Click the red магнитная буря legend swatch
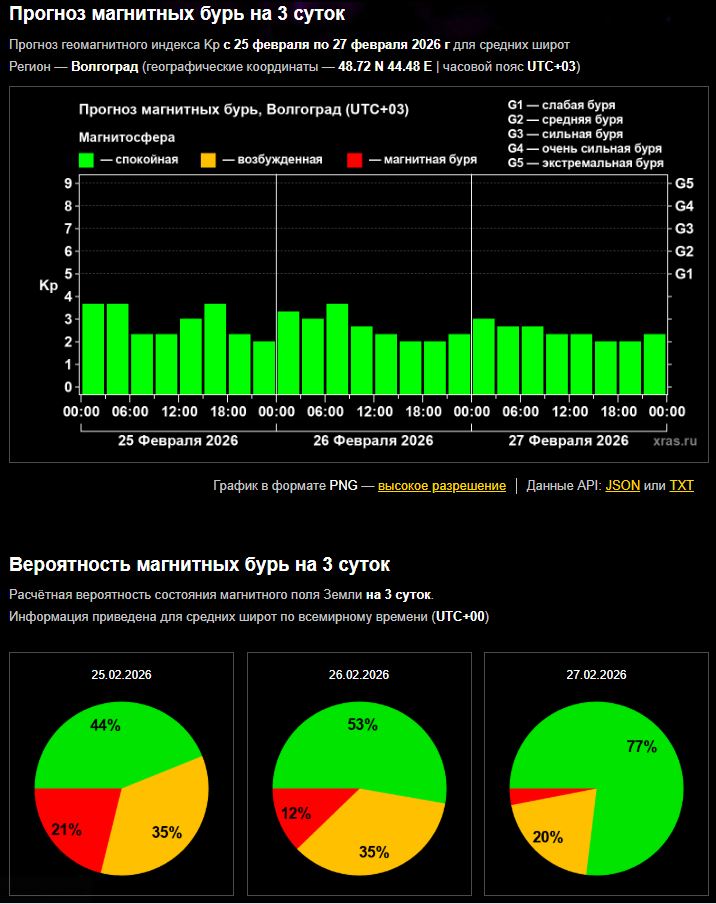The width and height of the screenshot is (716, 904). (354, 160)
